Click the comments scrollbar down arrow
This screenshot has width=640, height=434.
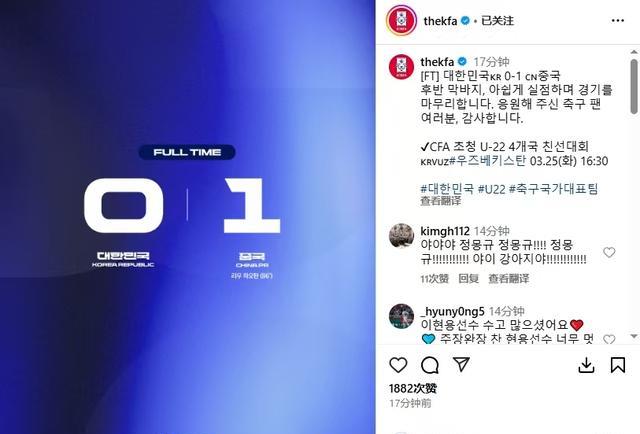[x=634, y=336]
